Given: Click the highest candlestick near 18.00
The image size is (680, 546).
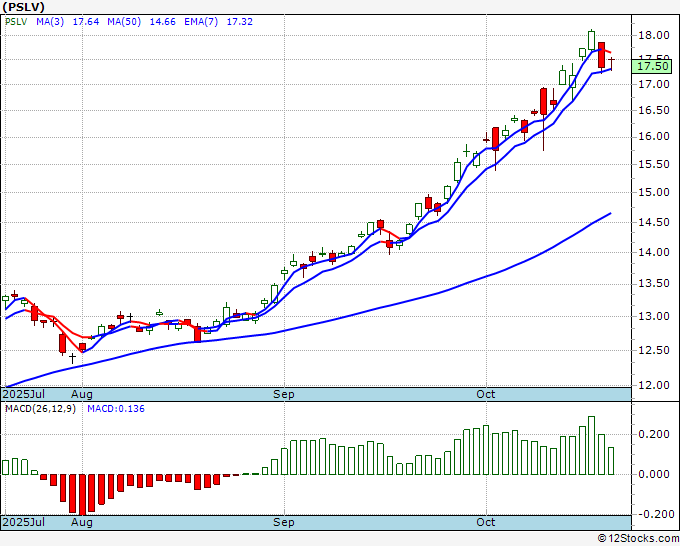Looking at the screenshot, I should click(592, 40).
